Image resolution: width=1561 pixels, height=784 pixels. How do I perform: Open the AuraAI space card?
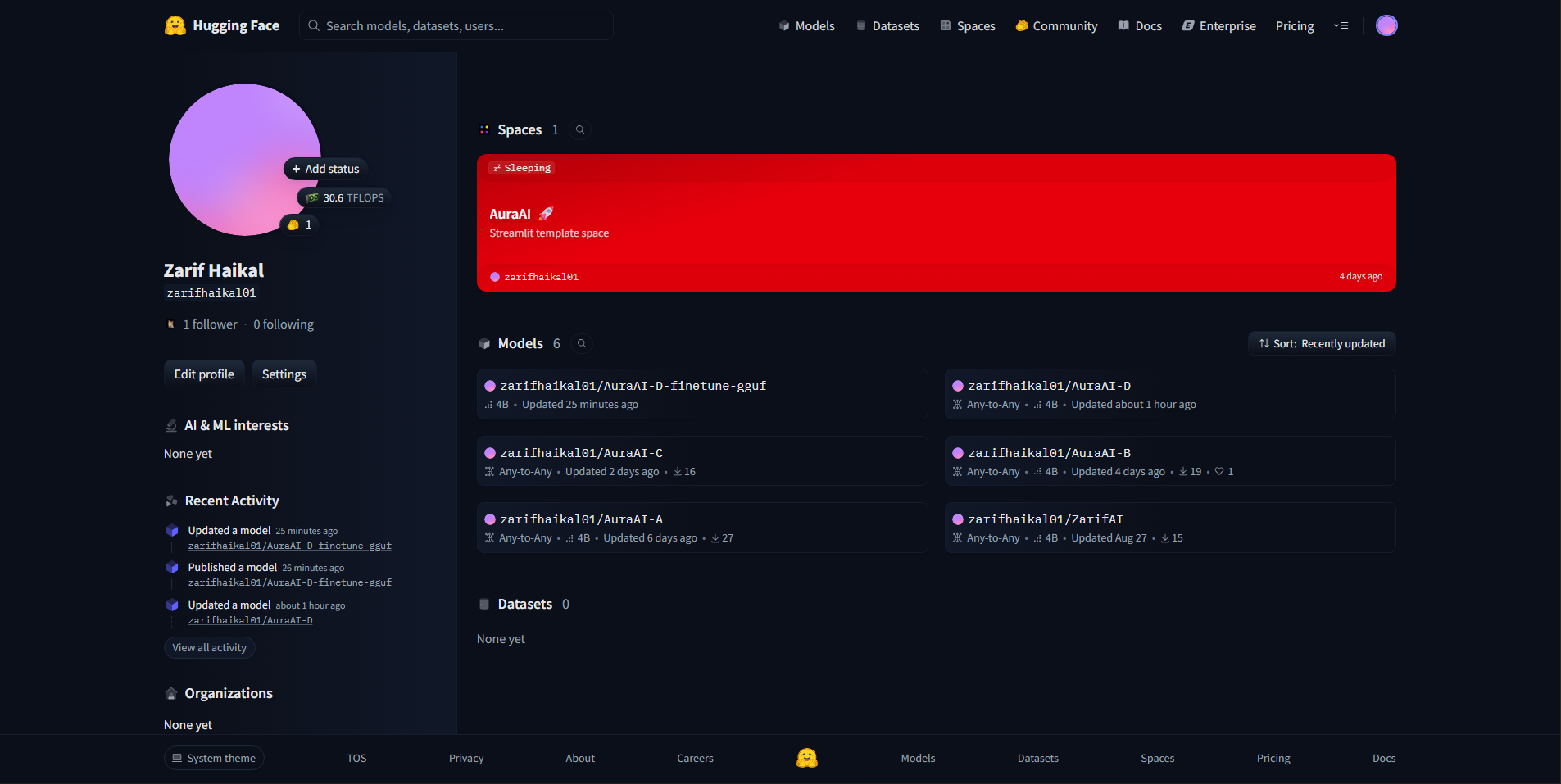pyautogui.click(x=937, y=223)
